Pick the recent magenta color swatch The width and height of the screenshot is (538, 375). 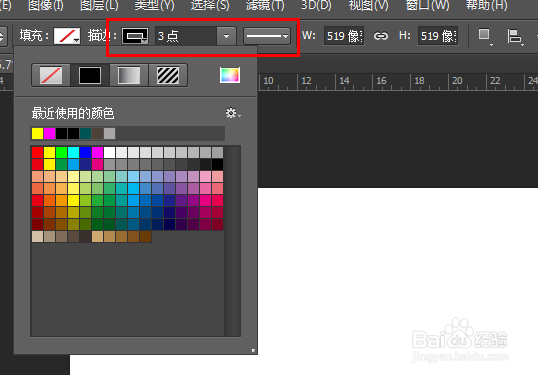pyautogui.click(x=49, y=133)
